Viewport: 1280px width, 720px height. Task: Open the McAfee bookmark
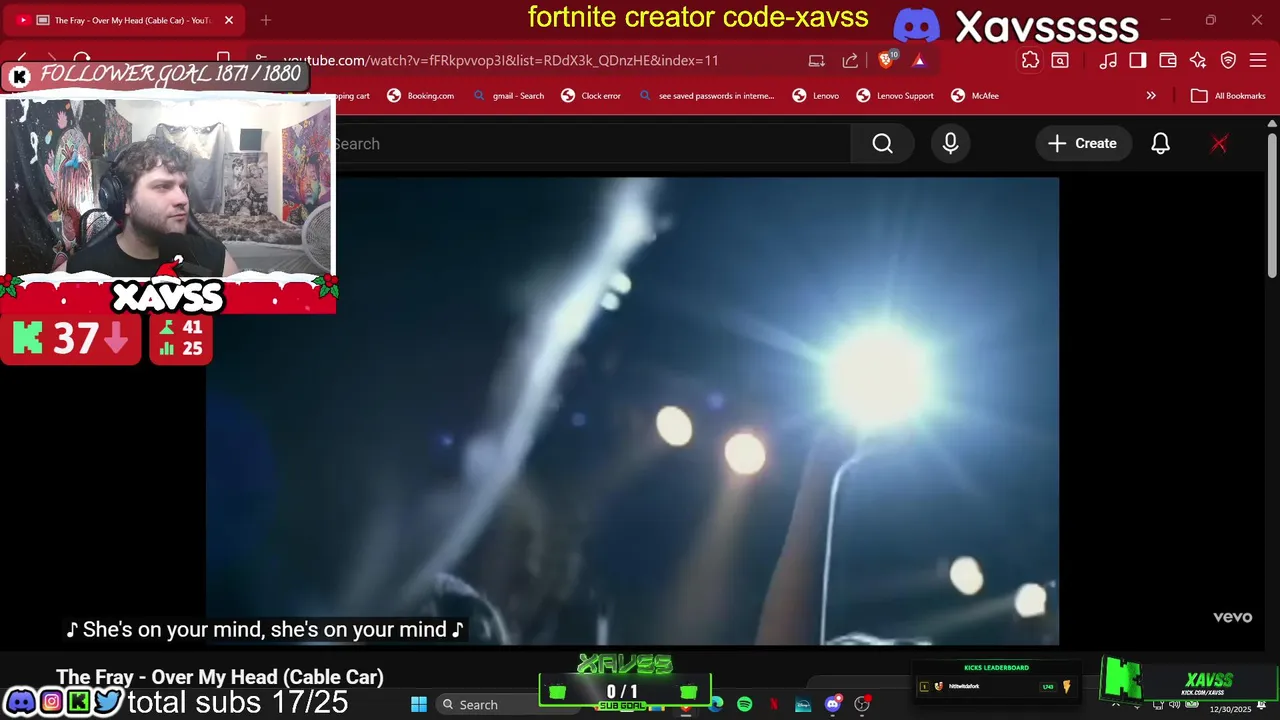click(x=975, y=96)
